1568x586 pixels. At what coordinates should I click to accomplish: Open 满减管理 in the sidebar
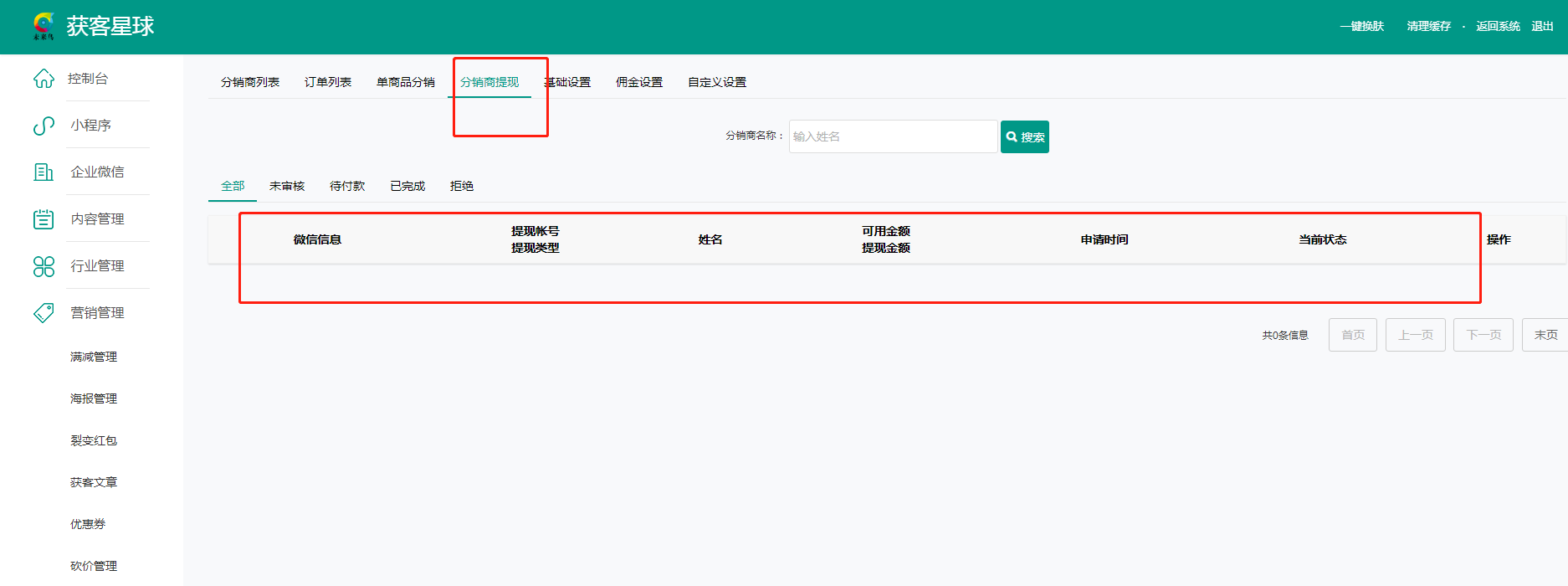(x=94, y=357)
